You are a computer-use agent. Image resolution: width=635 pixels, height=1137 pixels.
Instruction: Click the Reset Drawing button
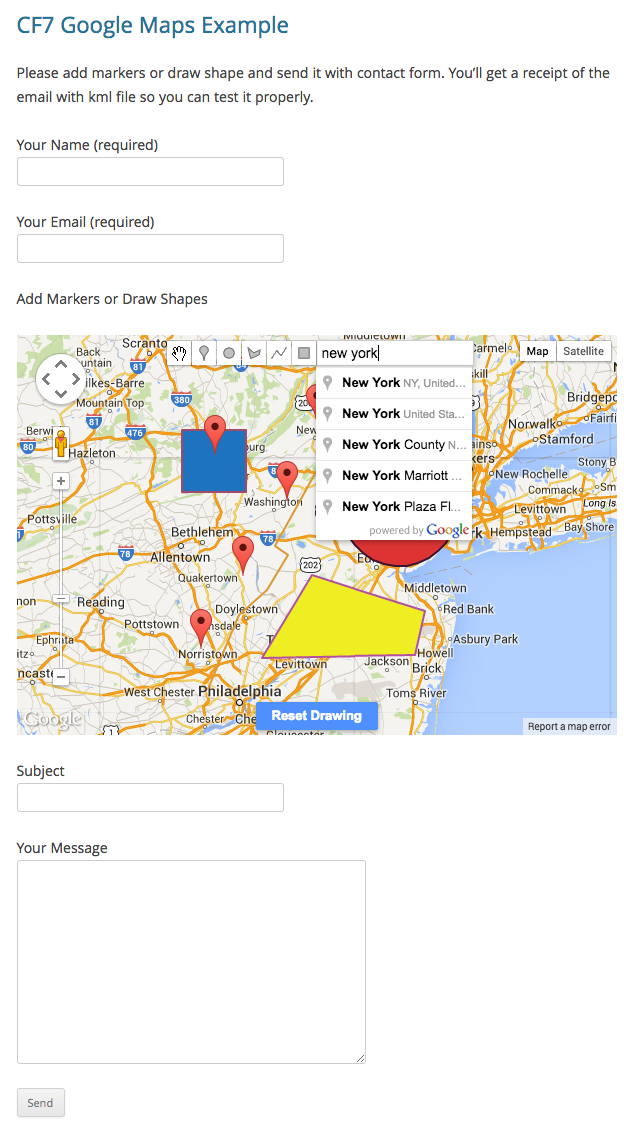317,716
